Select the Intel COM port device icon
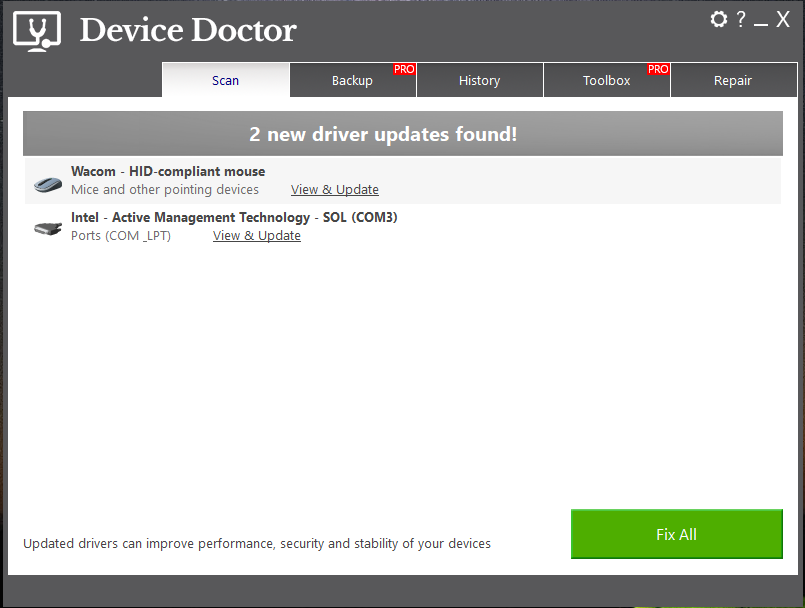805x608 pixels. (x=48, y=229)
